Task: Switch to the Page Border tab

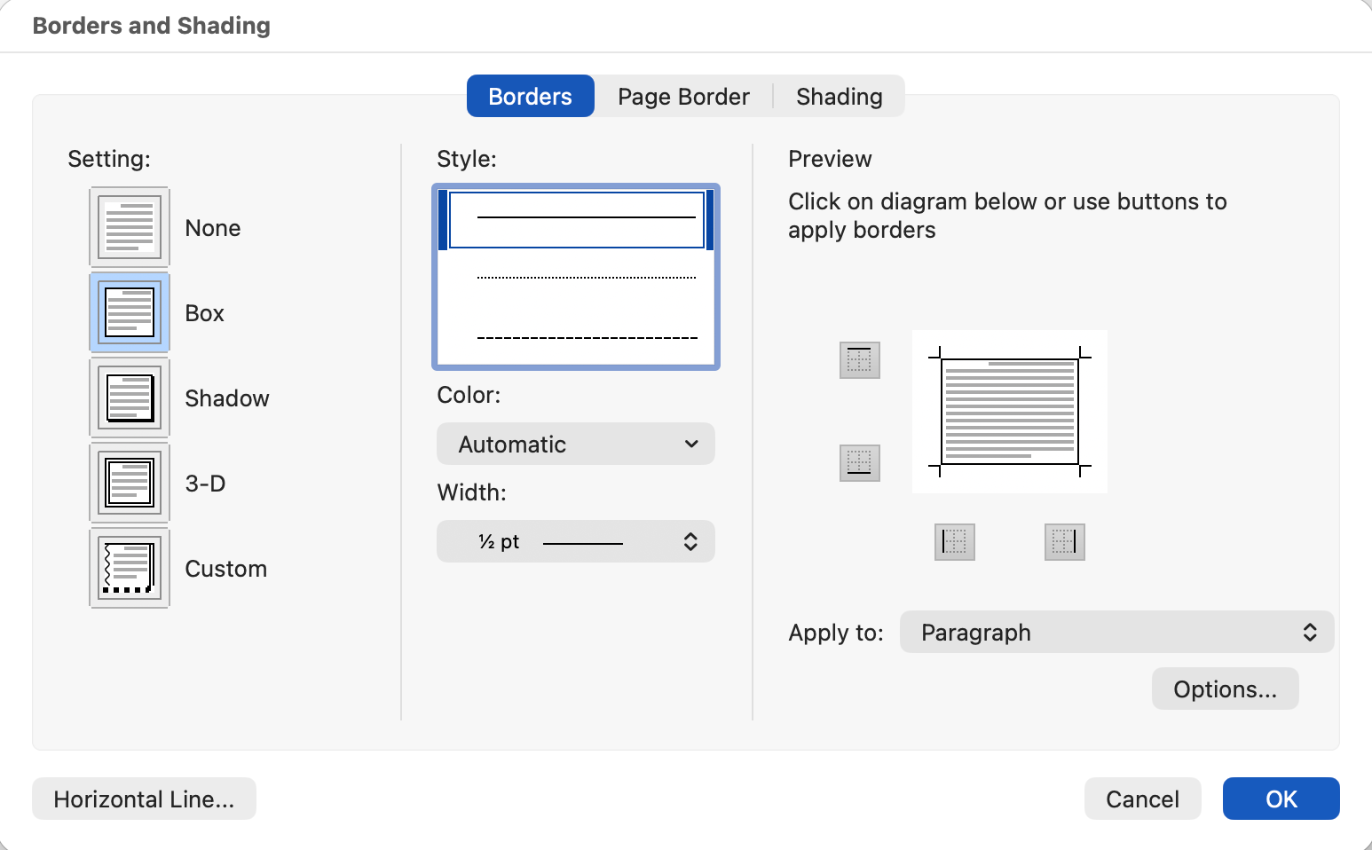Action: pos(683,96)
